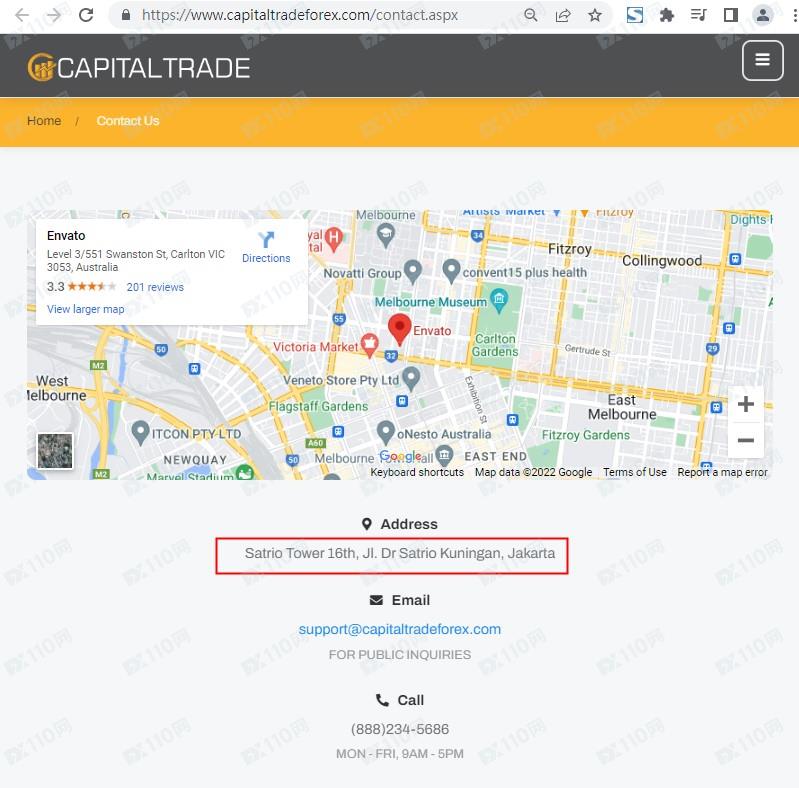Click the URL address bar field
The width and height of the screenshot is (799, 788).
click(x=320, y=15)
